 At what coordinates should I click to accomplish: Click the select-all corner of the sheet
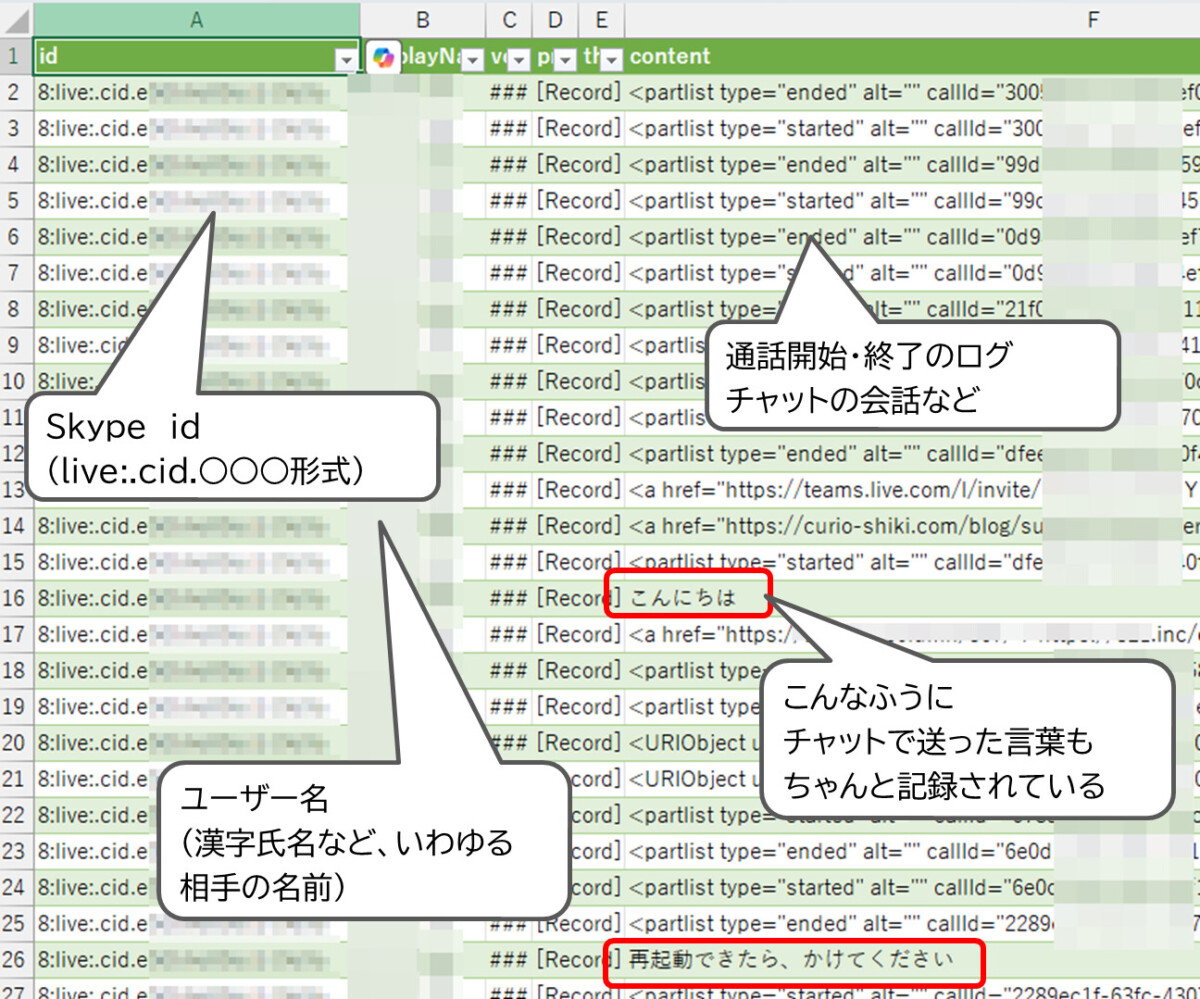(x=15, y=18)
